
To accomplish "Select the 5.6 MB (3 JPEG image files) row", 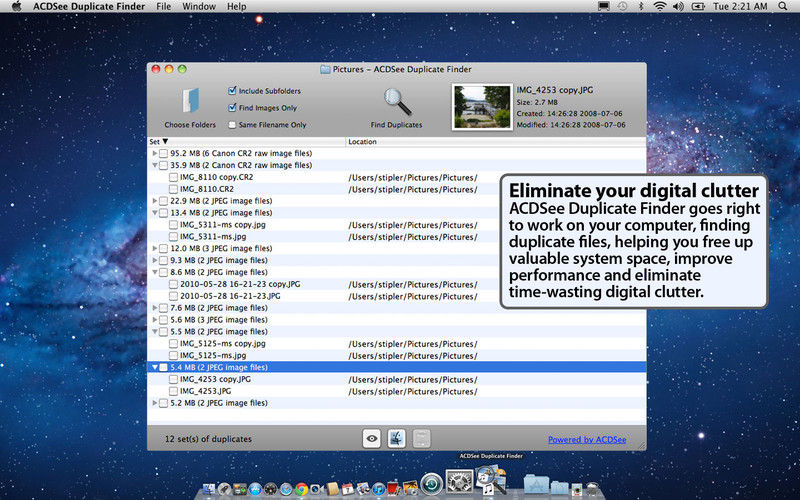I will pyautogui.click(x=396, y=320).
